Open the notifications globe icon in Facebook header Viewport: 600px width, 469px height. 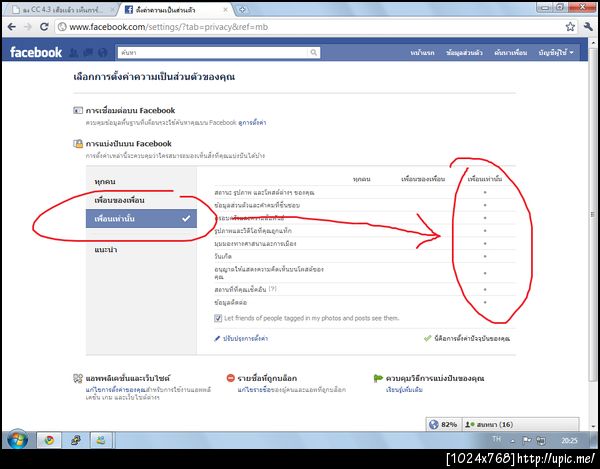[103, 52]
